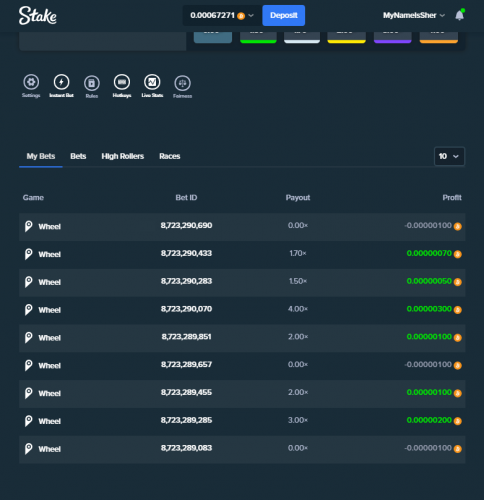The image size is (484, 500).
Task: Click Wheel icon for bet 8,723,290,070
Action: click(x=29, y=310)
